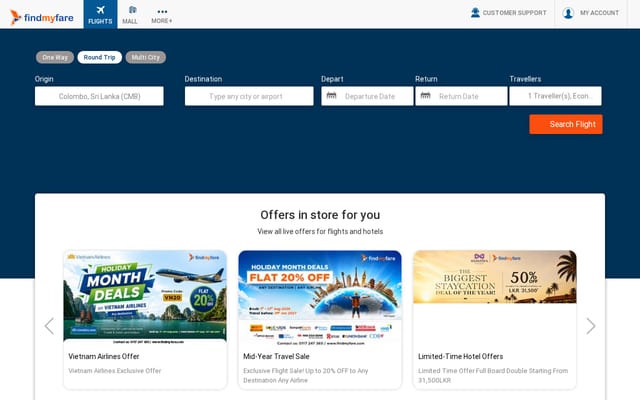The width and height of the screenshot is (640, 400).
Task: Open the Flights tab
Action: [100, 14]
